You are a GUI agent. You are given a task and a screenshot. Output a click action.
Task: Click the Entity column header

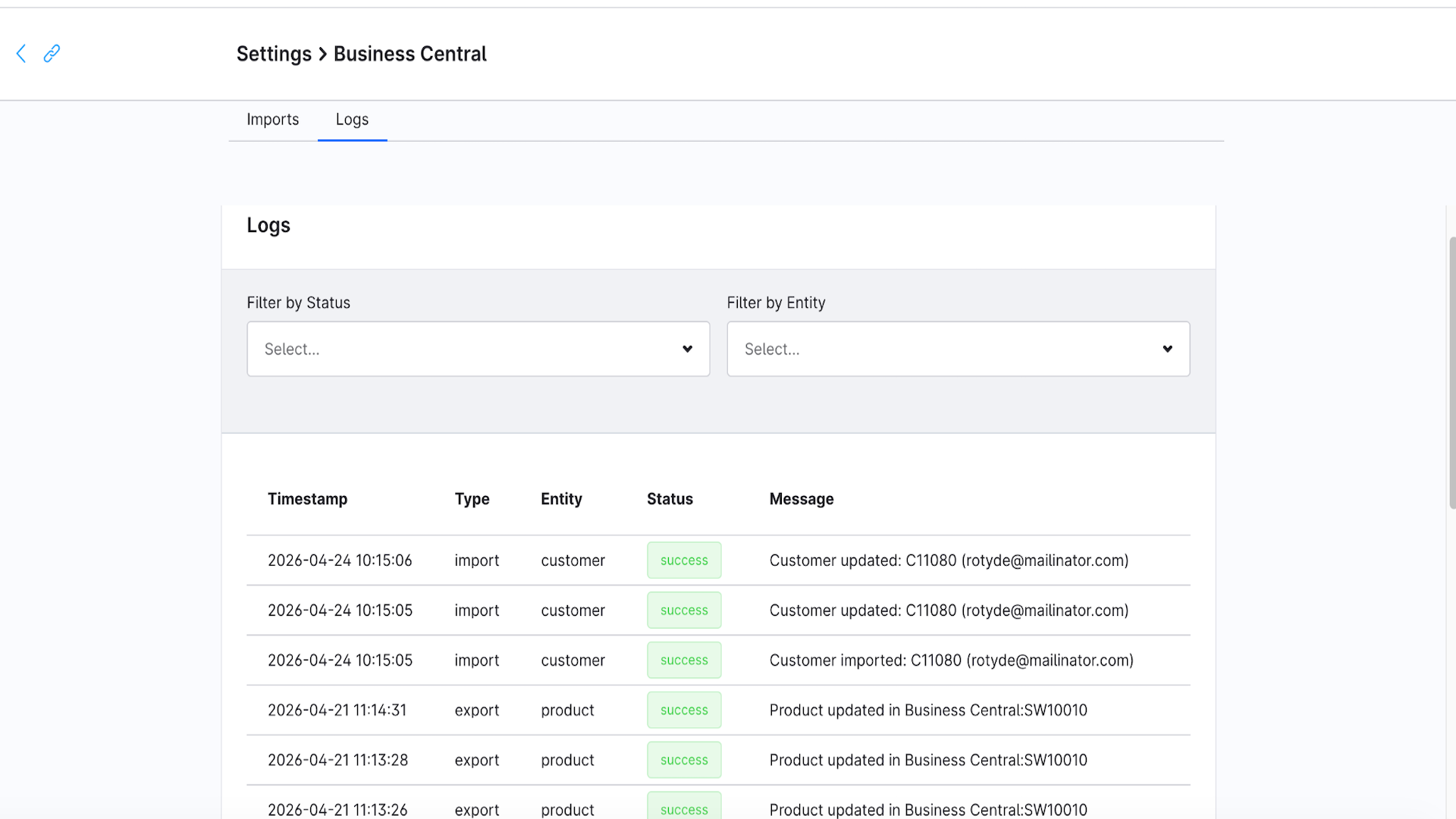click(561, 499)
